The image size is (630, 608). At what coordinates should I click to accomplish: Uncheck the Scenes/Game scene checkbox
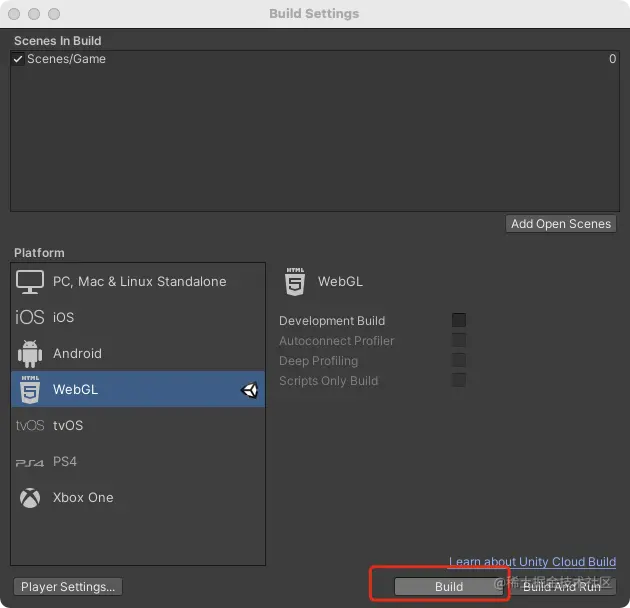[18, 59]
